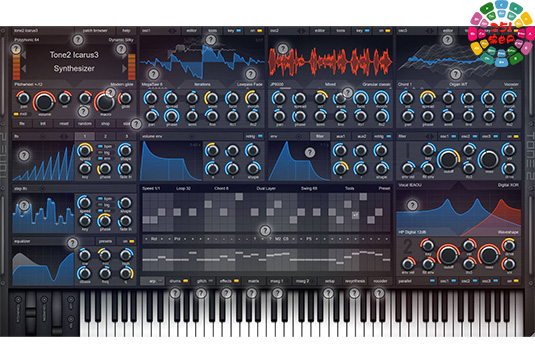Select the previous patch category arrow
Screen dimensions: 535x363
24,55
